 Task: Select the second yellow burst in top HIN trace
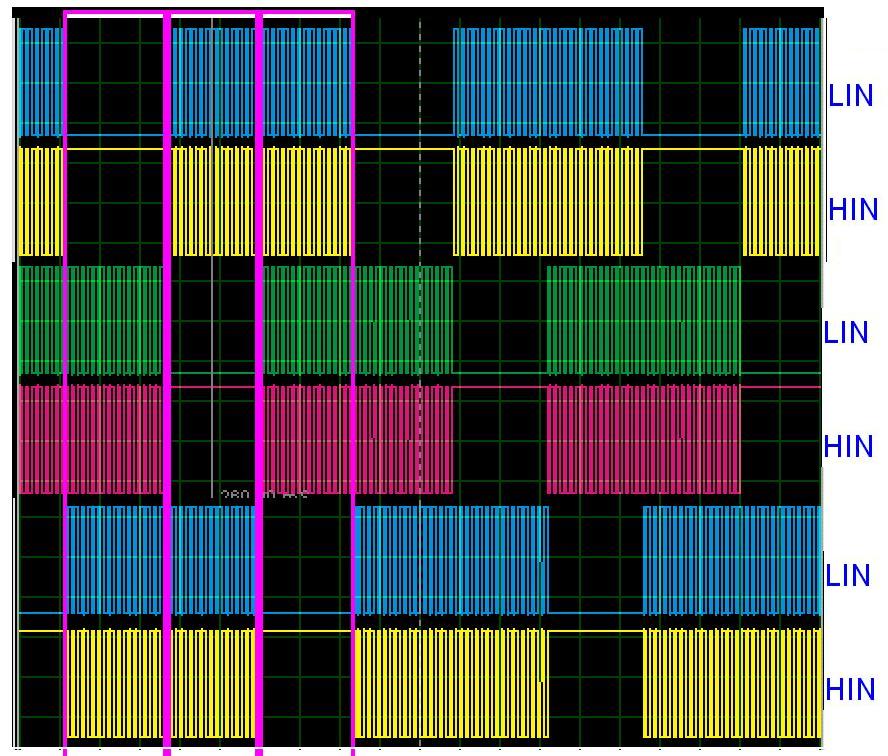coord(261,200)
